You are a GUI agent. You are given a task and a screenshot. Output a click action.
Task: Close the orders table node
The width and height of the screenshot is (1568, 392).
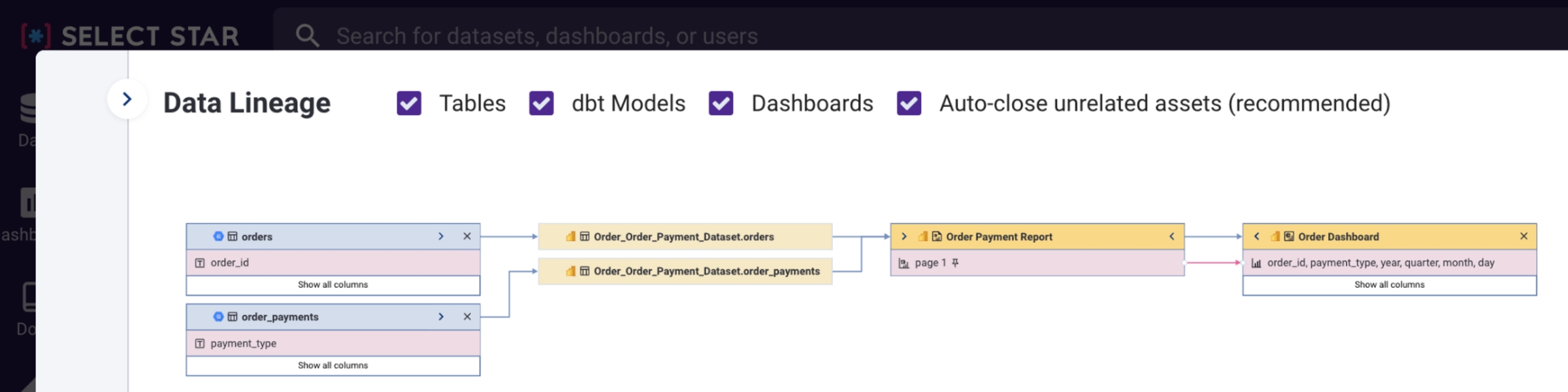pos(467,236)
